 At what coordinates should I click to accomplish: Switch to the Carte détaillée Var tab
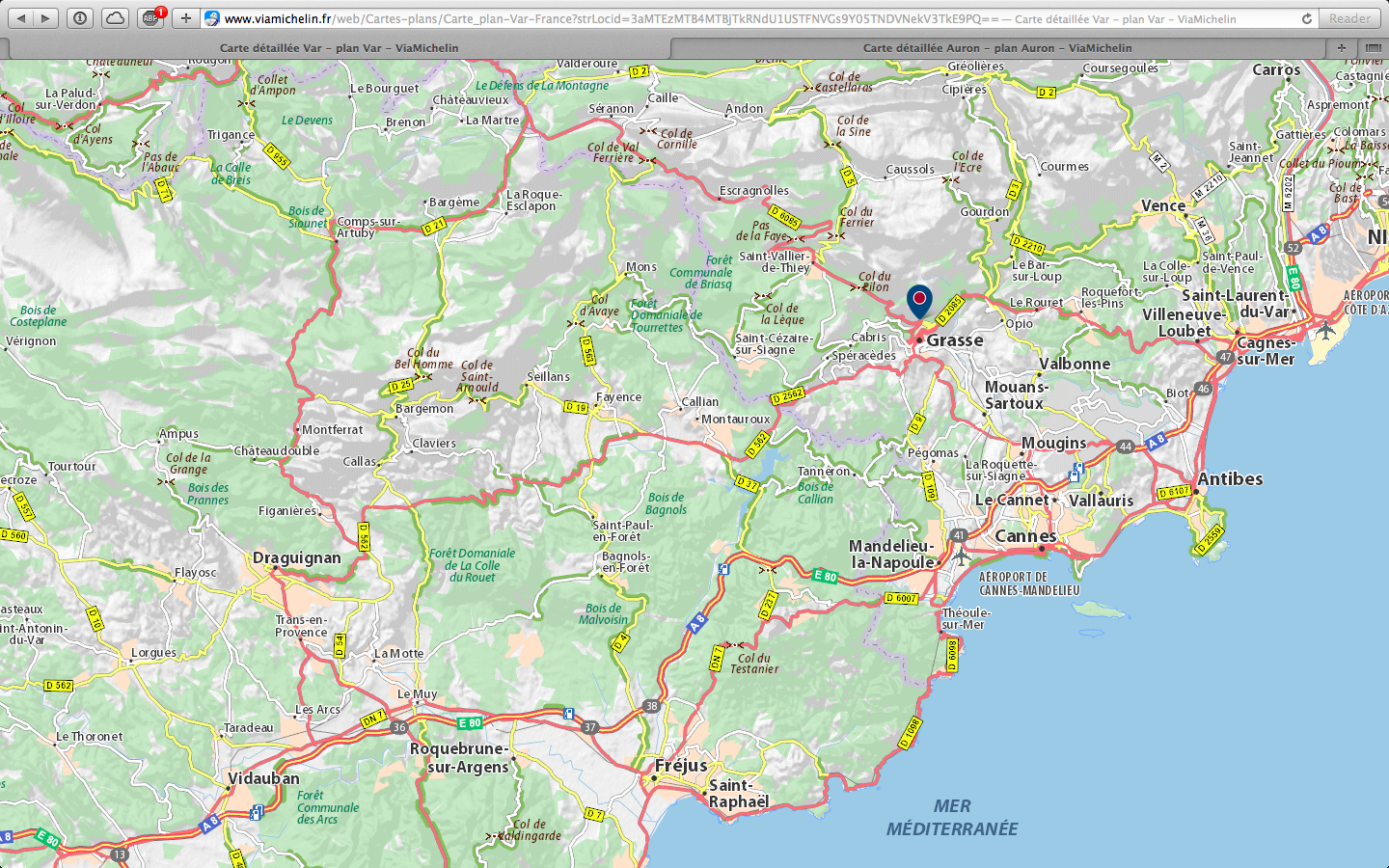pos(339,47)
